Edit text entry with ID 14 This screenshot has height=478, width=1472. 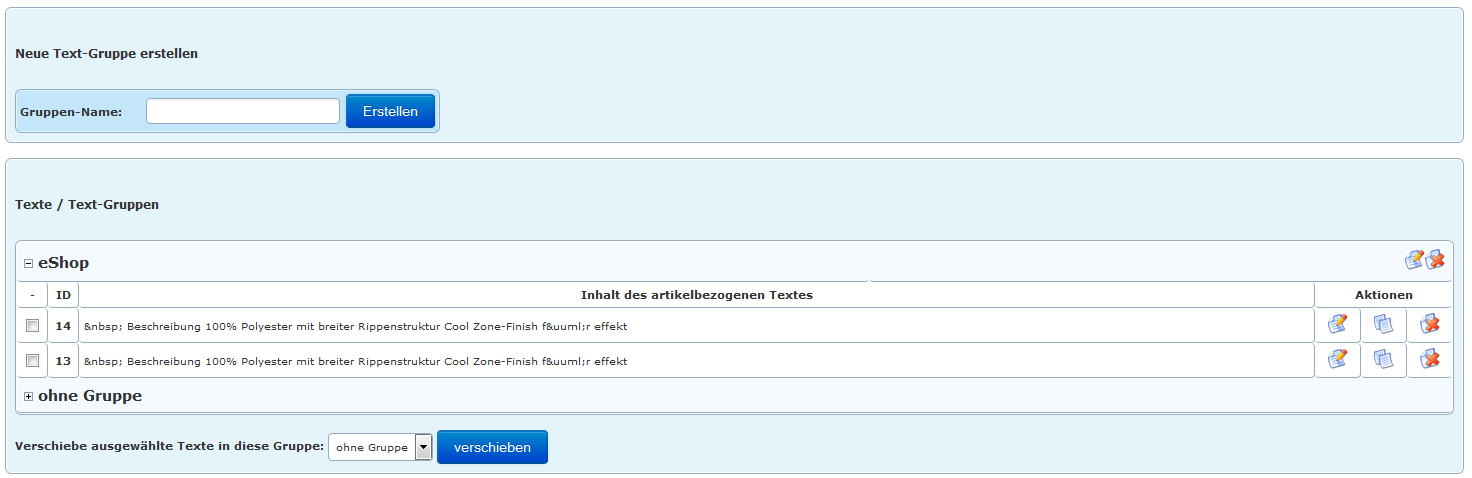pos(1337,325)
